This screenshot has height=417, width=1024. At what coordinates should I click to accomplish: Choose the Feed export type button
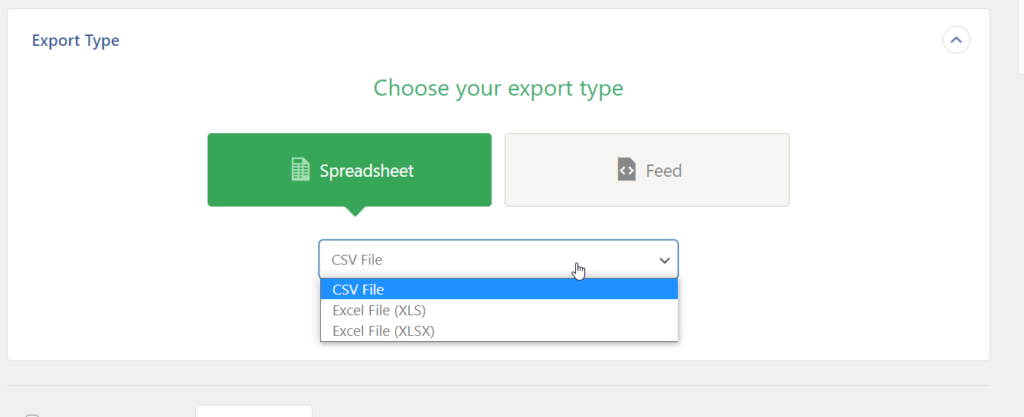point(647,170)
